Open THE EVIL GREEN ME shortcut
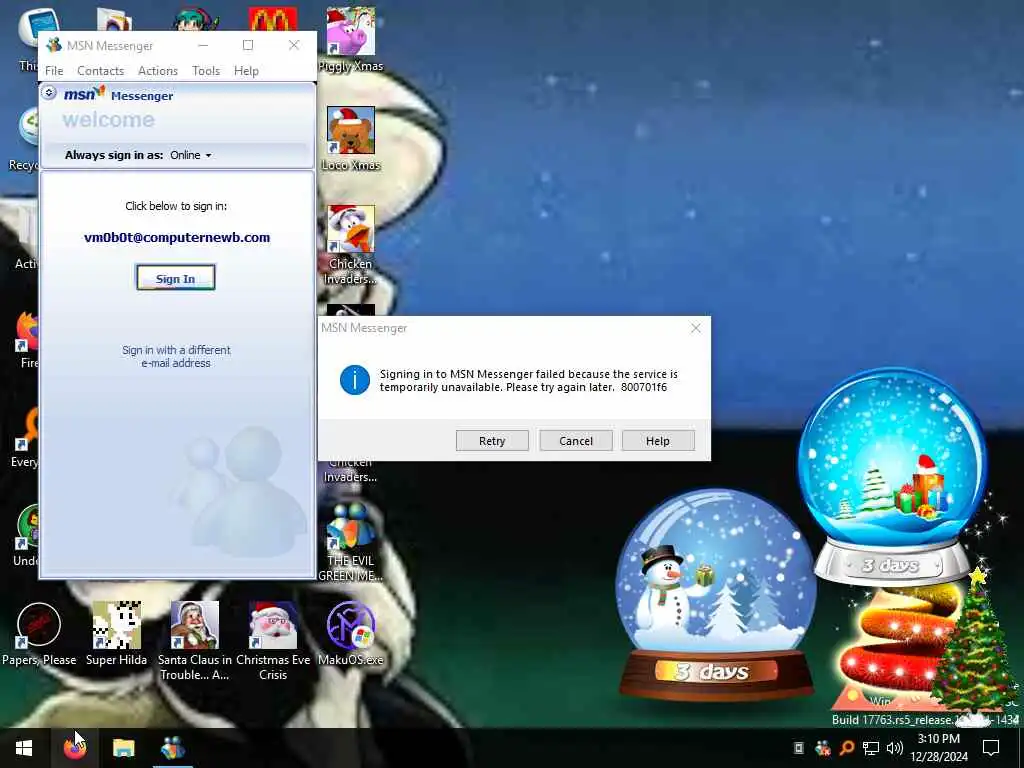 tap(351, 542)
